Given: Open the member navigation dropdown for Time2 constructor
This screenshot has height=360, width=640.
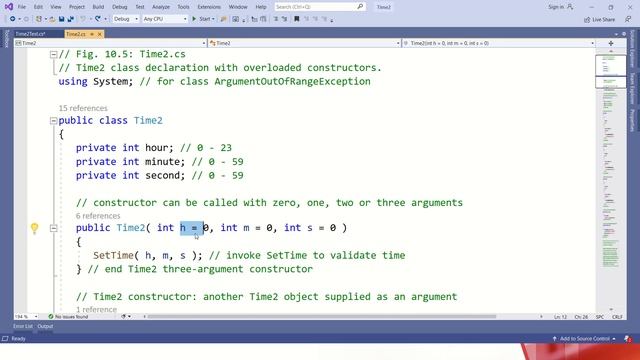Looking at the screenshot, I should click(499, 43).
